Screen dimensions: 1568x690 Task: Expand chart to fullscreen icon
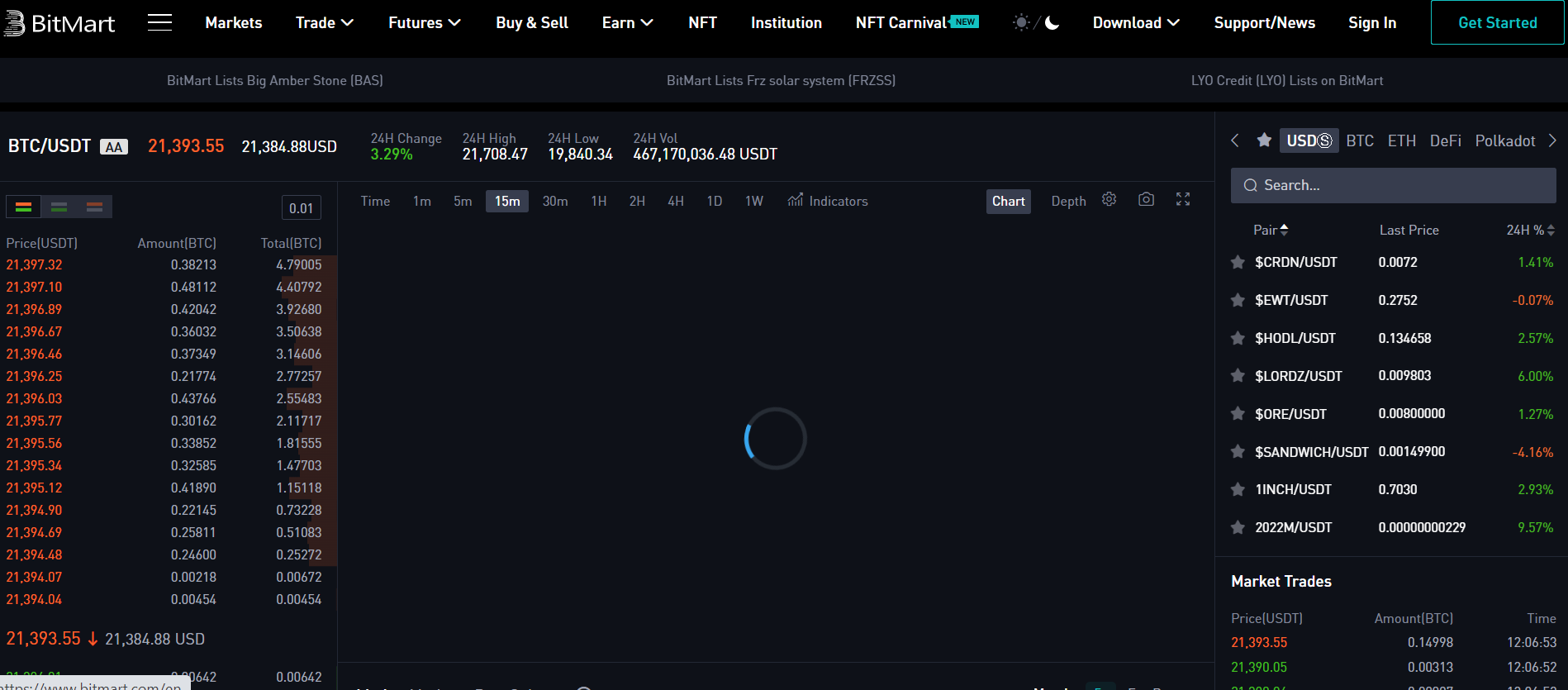[x=1183, y=199]
